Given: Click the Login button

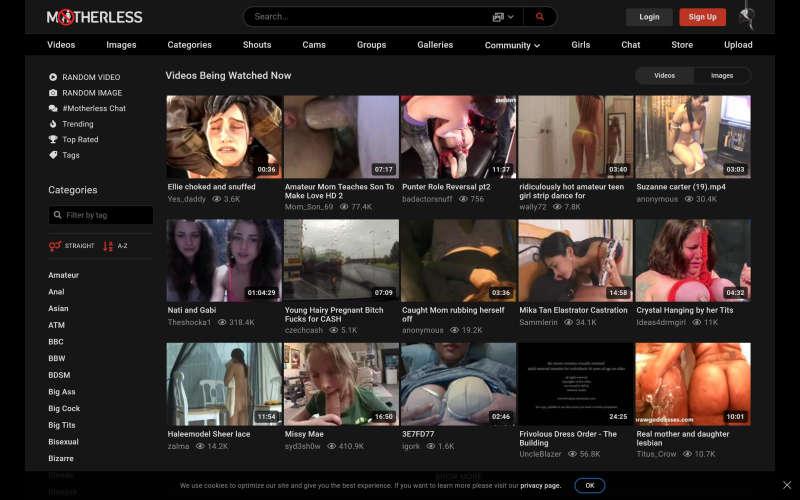Looking at the screenshot, I should tap(649, 17).
